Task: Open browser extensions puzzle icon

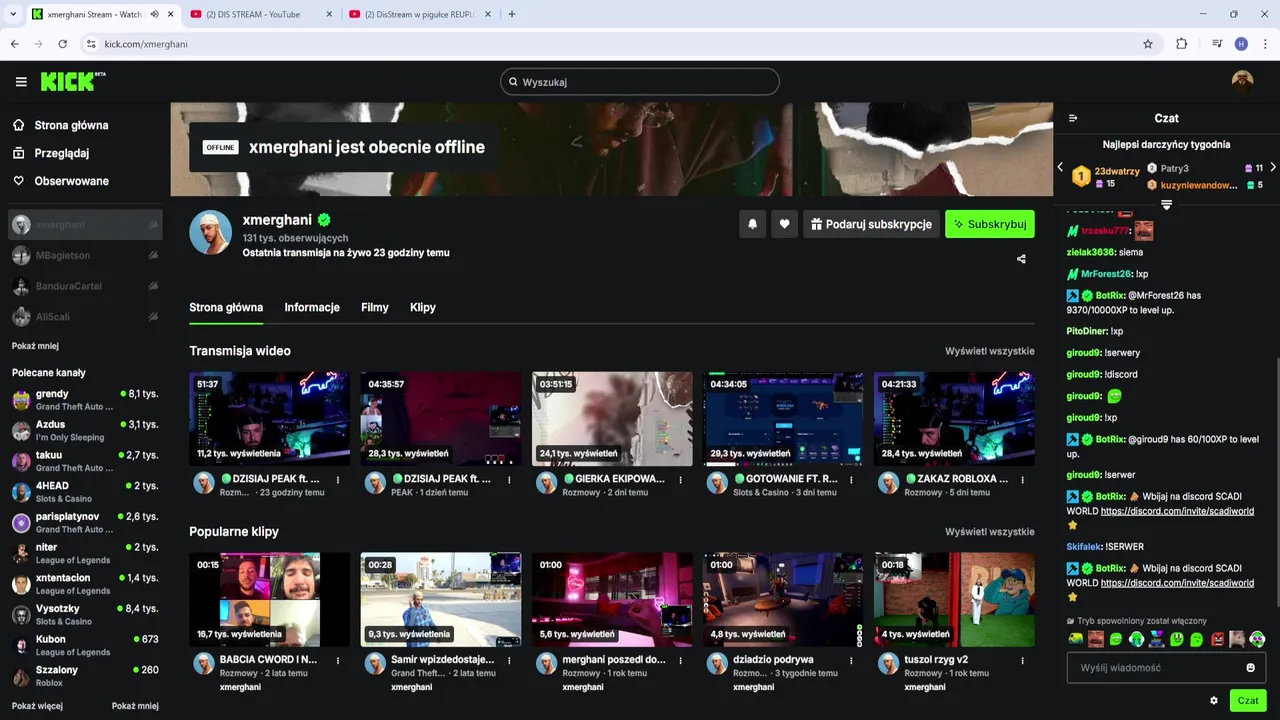Action: click(1182, 44)
